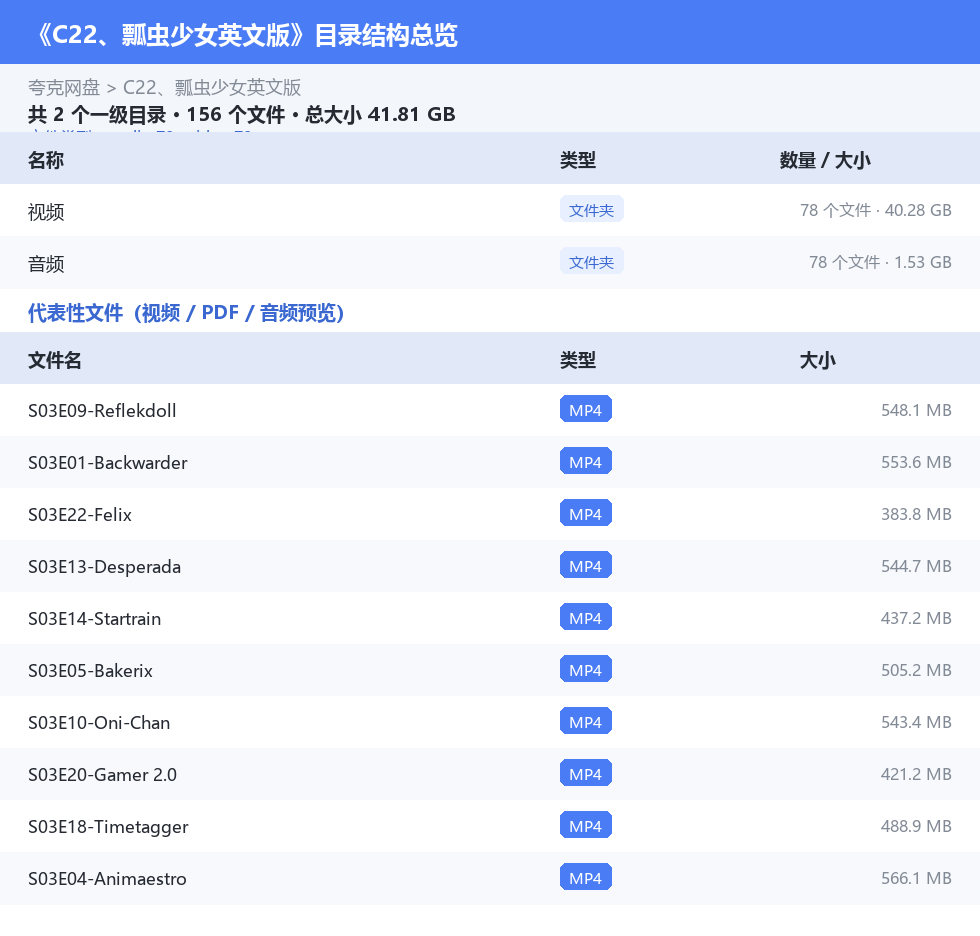Click MP4 badge for S03E14-Startrain
Screen dimensions: 980x936
click(x=586, y=617)
